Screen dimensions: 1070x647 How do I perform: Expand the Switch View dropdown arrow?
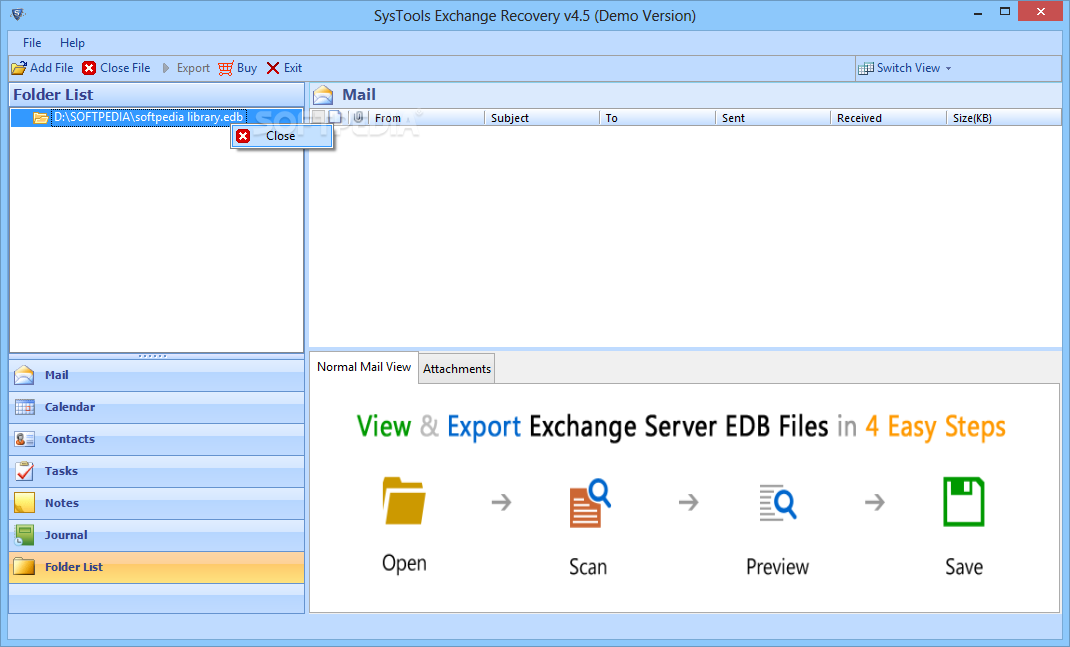[x=949, y=68]
